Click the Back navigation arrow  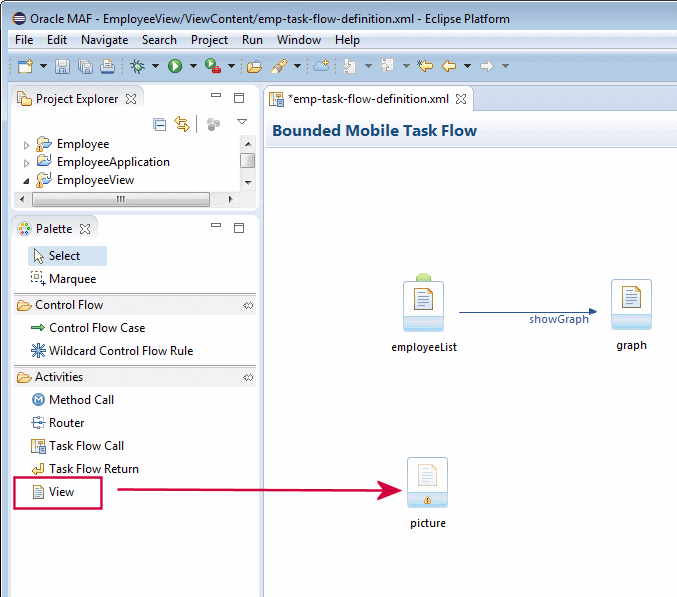pos(449,66)
